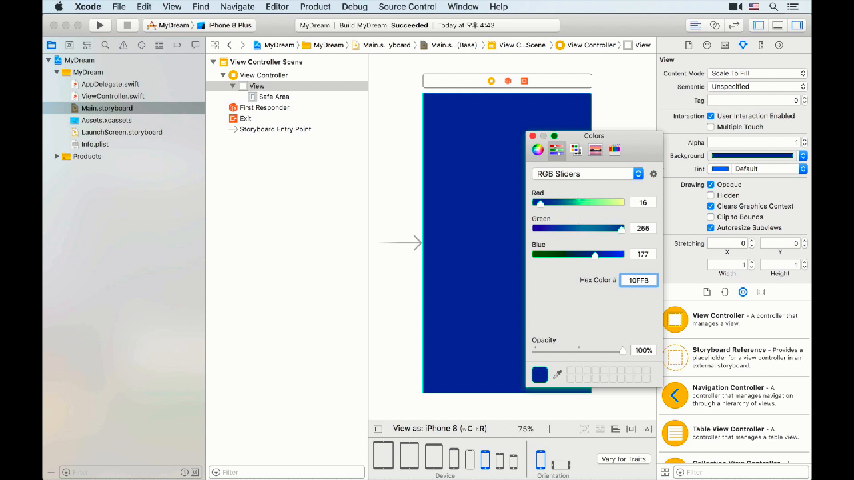This screenshot has height=480, width=854.
Task: Expand the Products group
Action: [57, 156]
